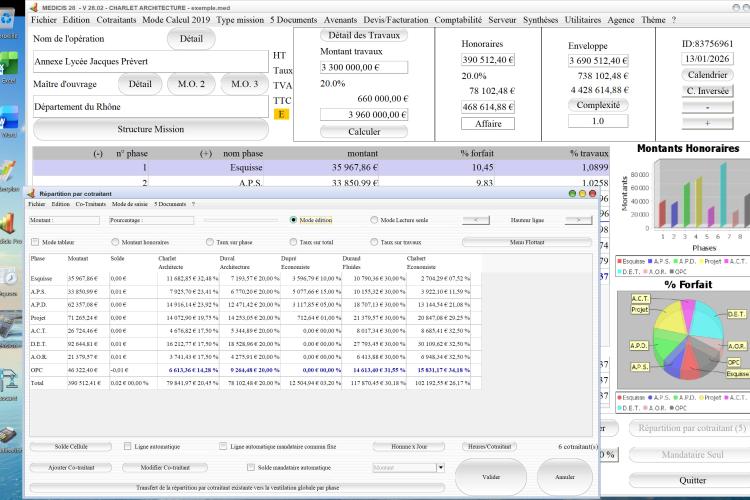Click the (-) remove phase icon
The width and height of the screenshot is (750, 500).
[98, 154]
